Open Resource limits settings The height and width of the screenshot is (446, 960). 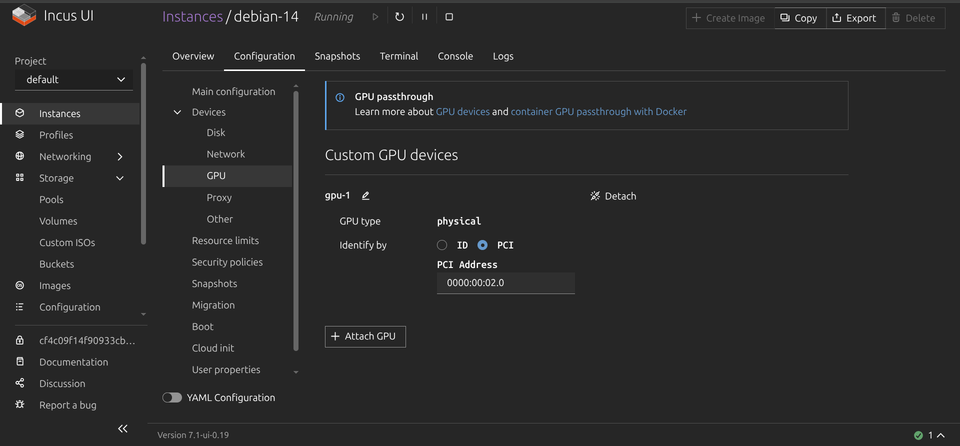225,241
